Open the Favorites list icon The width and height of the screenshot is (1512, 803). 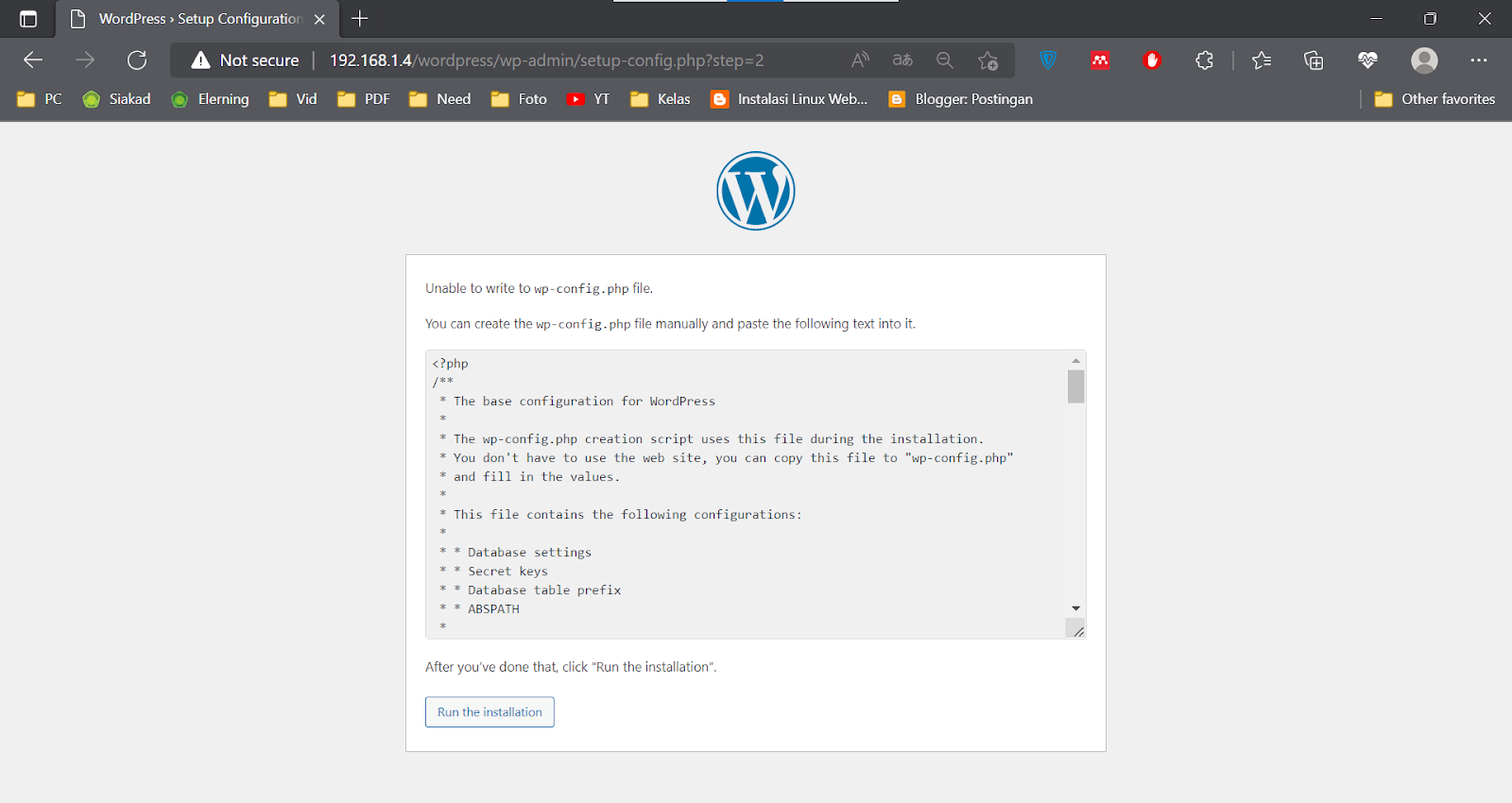[1262, 60]
